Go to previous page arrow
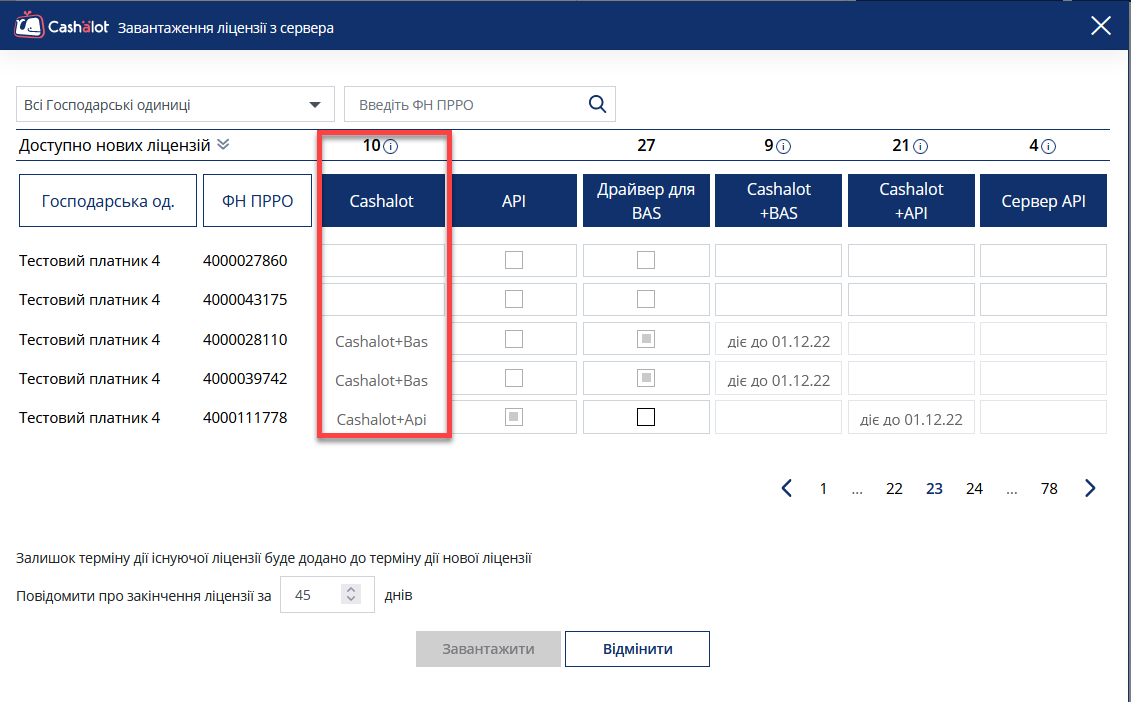1131x702 pixels. click(787, 488)
